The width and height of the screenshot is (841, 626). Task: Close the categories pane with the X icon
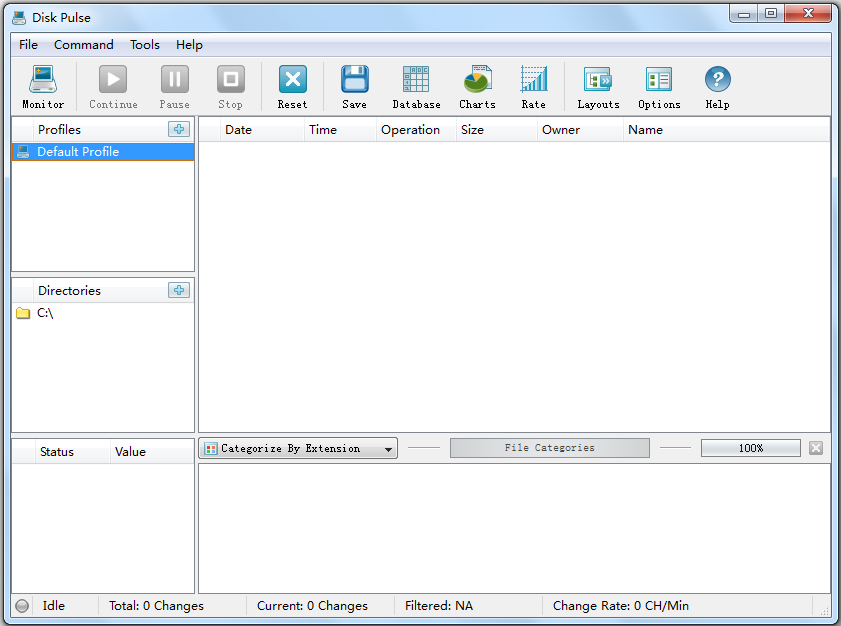[x=816, y=448]
